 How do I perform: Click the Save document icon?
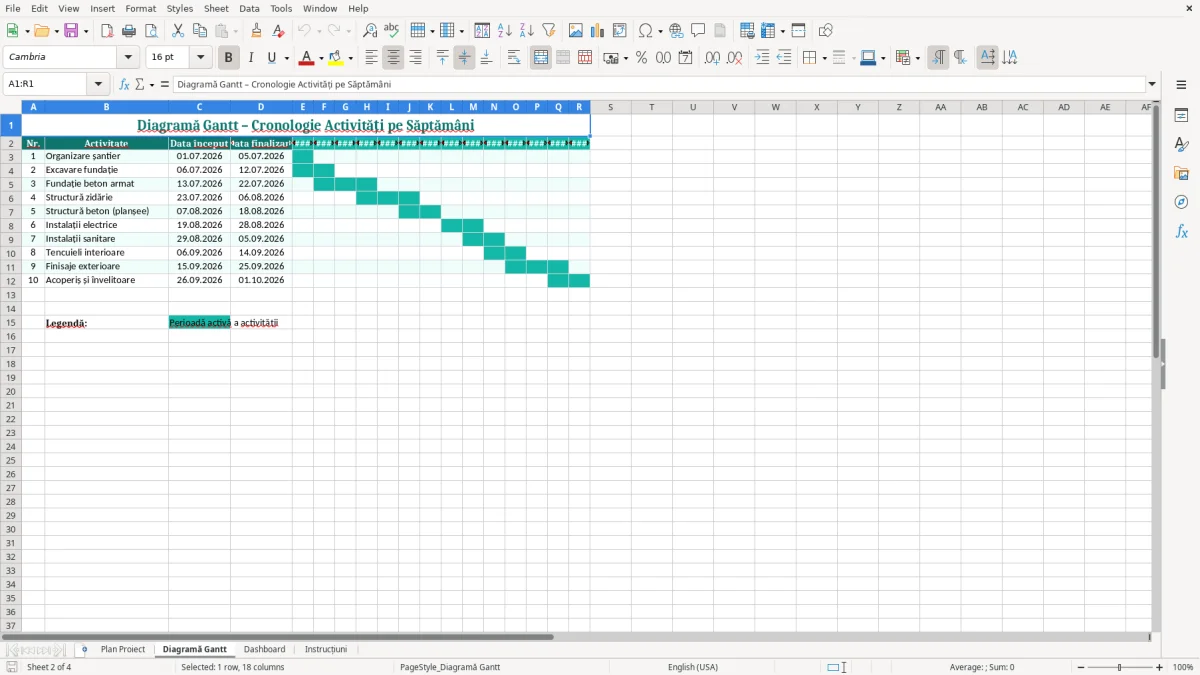71,31
